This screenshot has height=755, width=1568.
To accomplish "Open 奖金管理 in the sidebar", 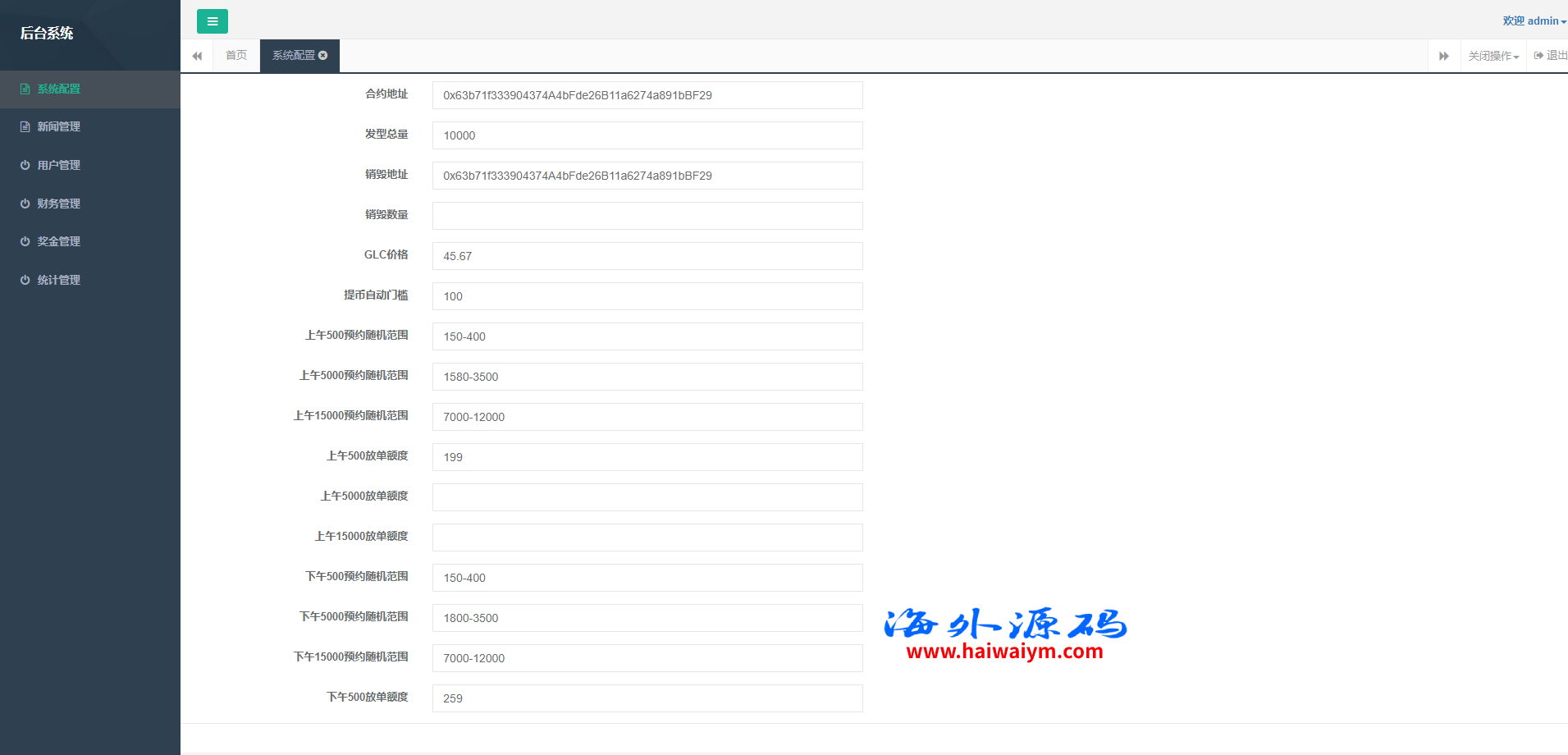I will (x=58, y=242).
